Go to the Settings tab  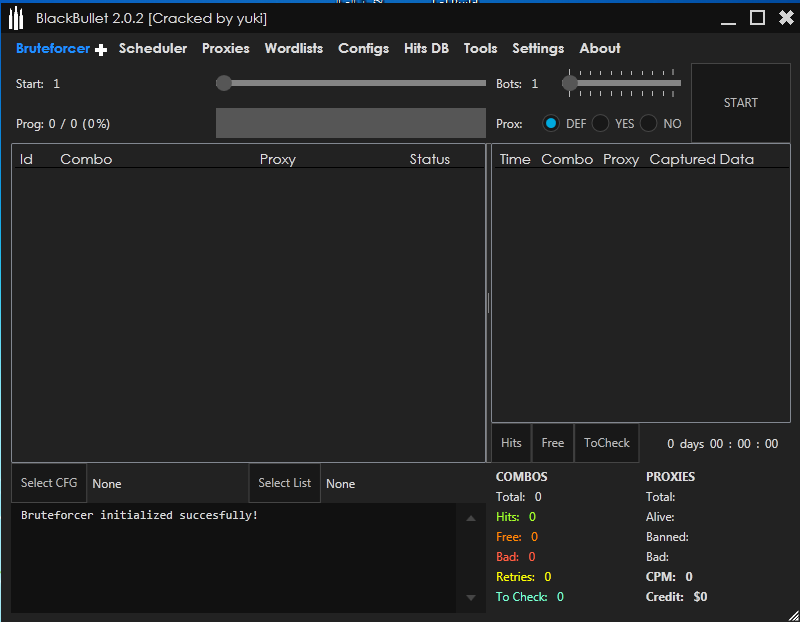[x=538, y=48]
